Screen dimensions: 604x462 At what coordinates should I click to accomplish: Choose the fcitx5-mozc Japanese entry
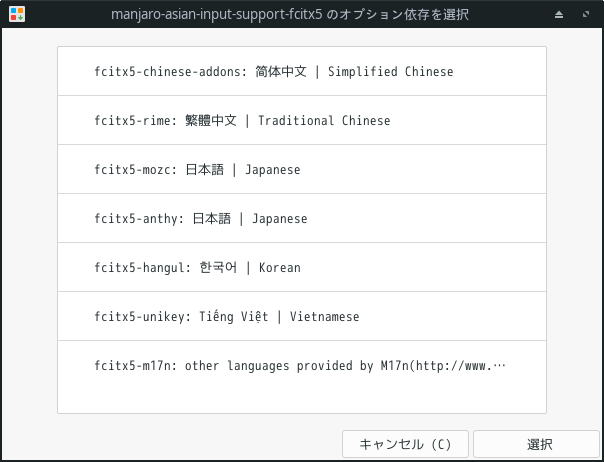pyautogui.click(x=302, y=169)
